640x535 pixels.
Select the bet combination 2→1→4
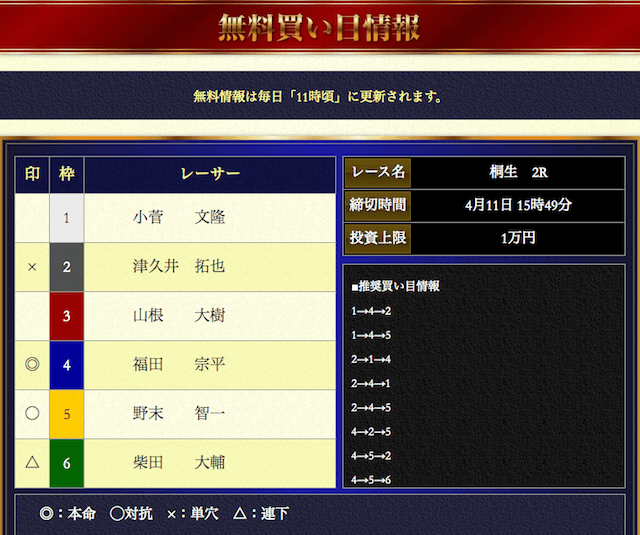point(371,360)
